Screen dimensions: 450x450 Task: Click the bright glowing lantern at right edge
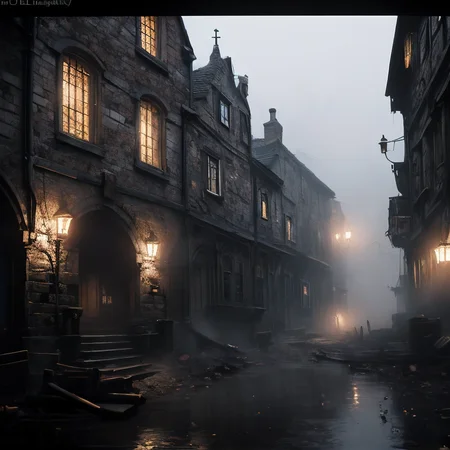point(442,253)
